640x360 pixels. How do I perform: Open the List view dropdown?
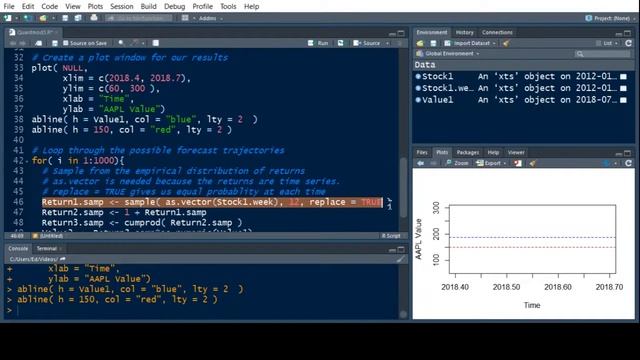[x=607, y=43]
